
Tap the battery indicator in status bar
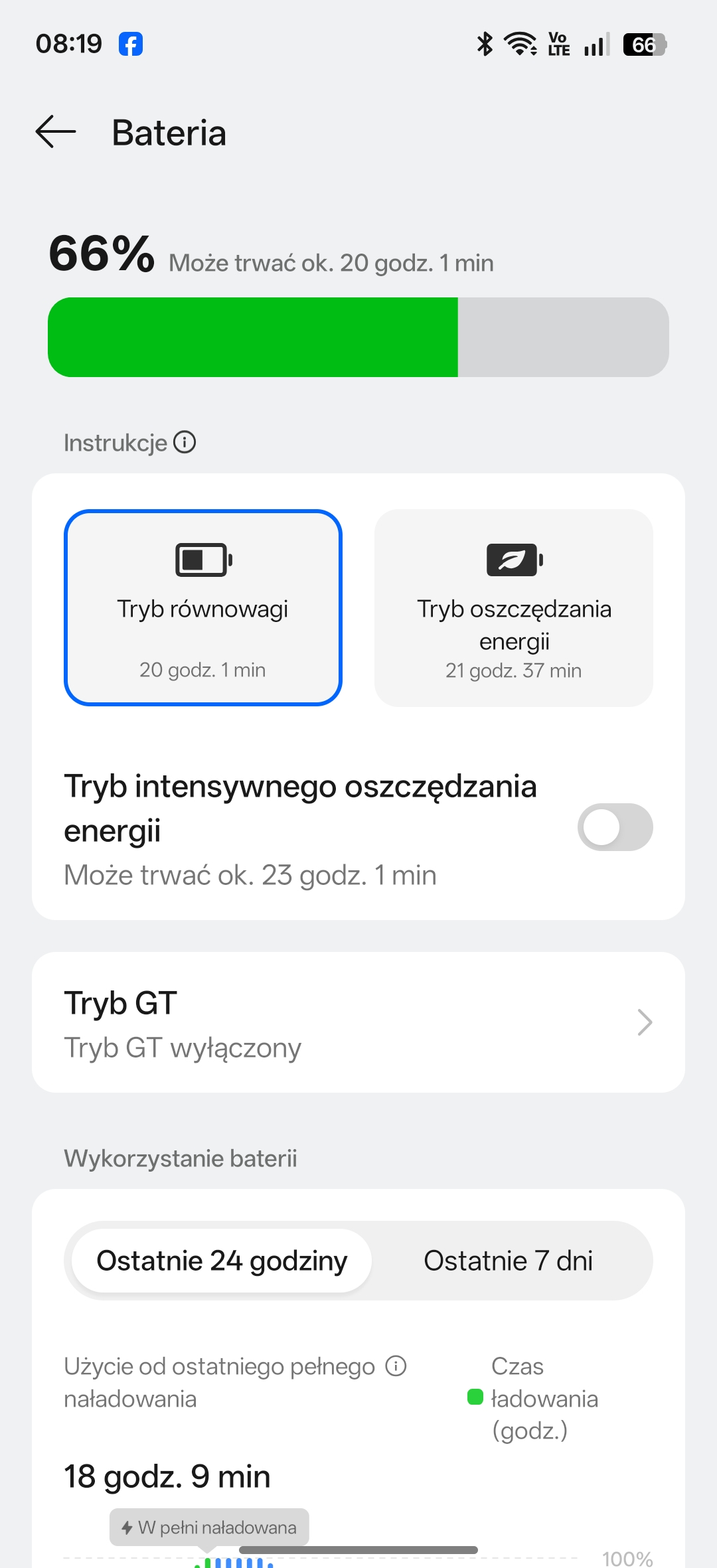pos(644,44)
